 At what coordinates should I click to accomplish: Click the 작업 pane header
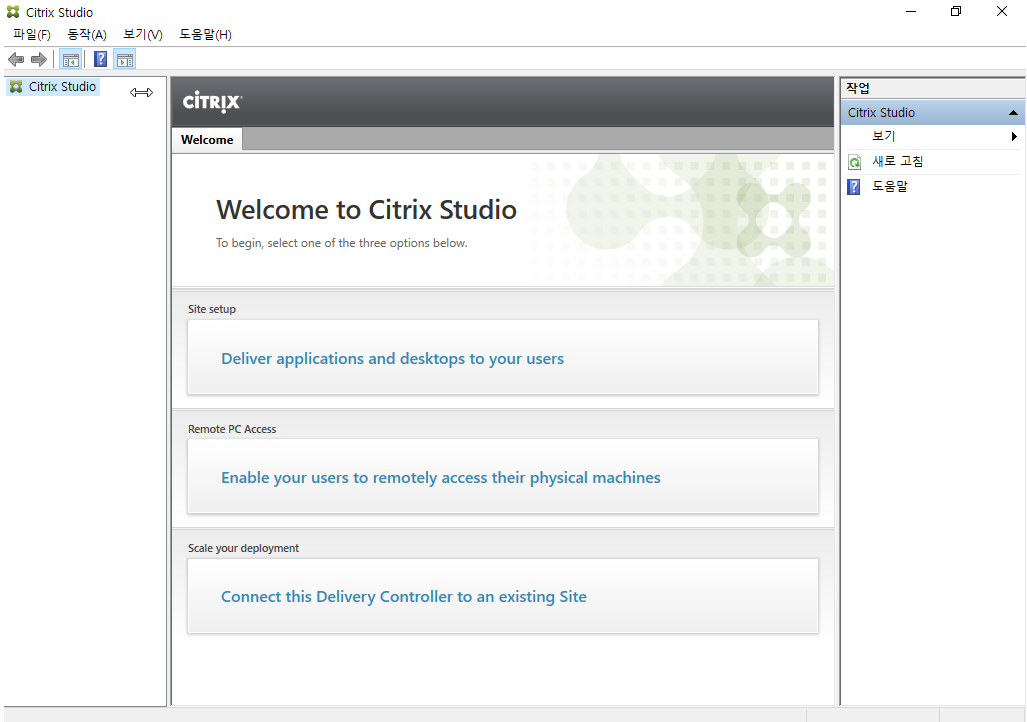coord(933,88)
